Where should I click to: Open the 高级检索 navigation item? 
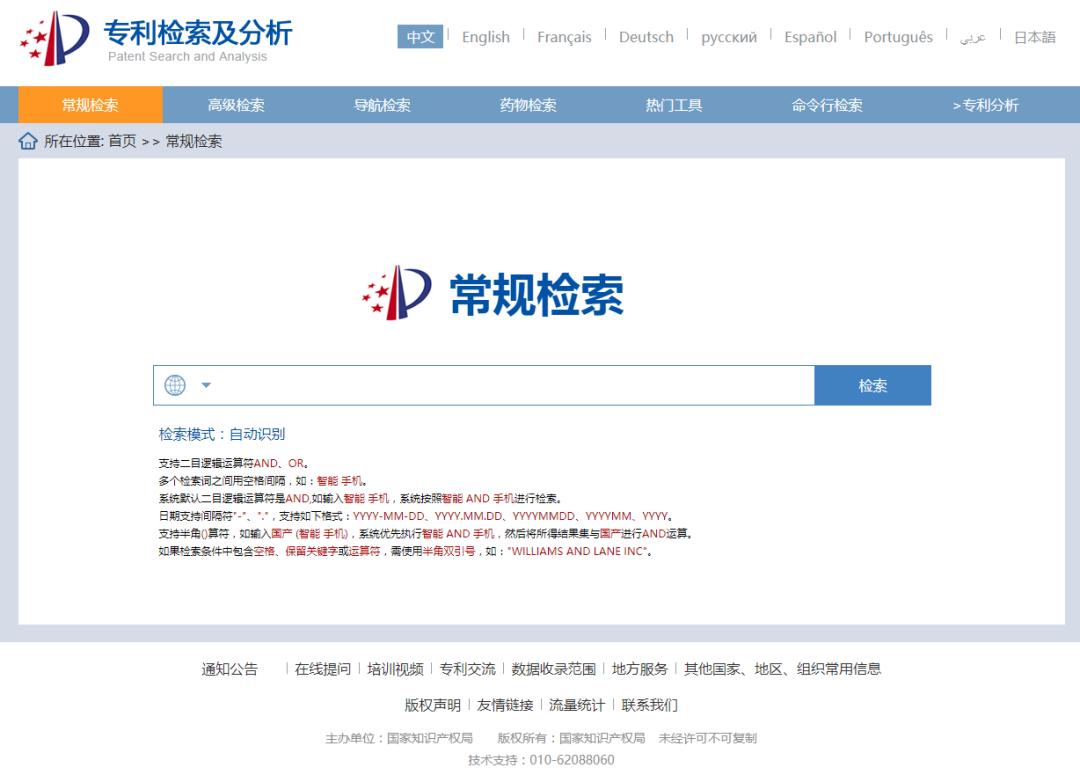[235, 104]
